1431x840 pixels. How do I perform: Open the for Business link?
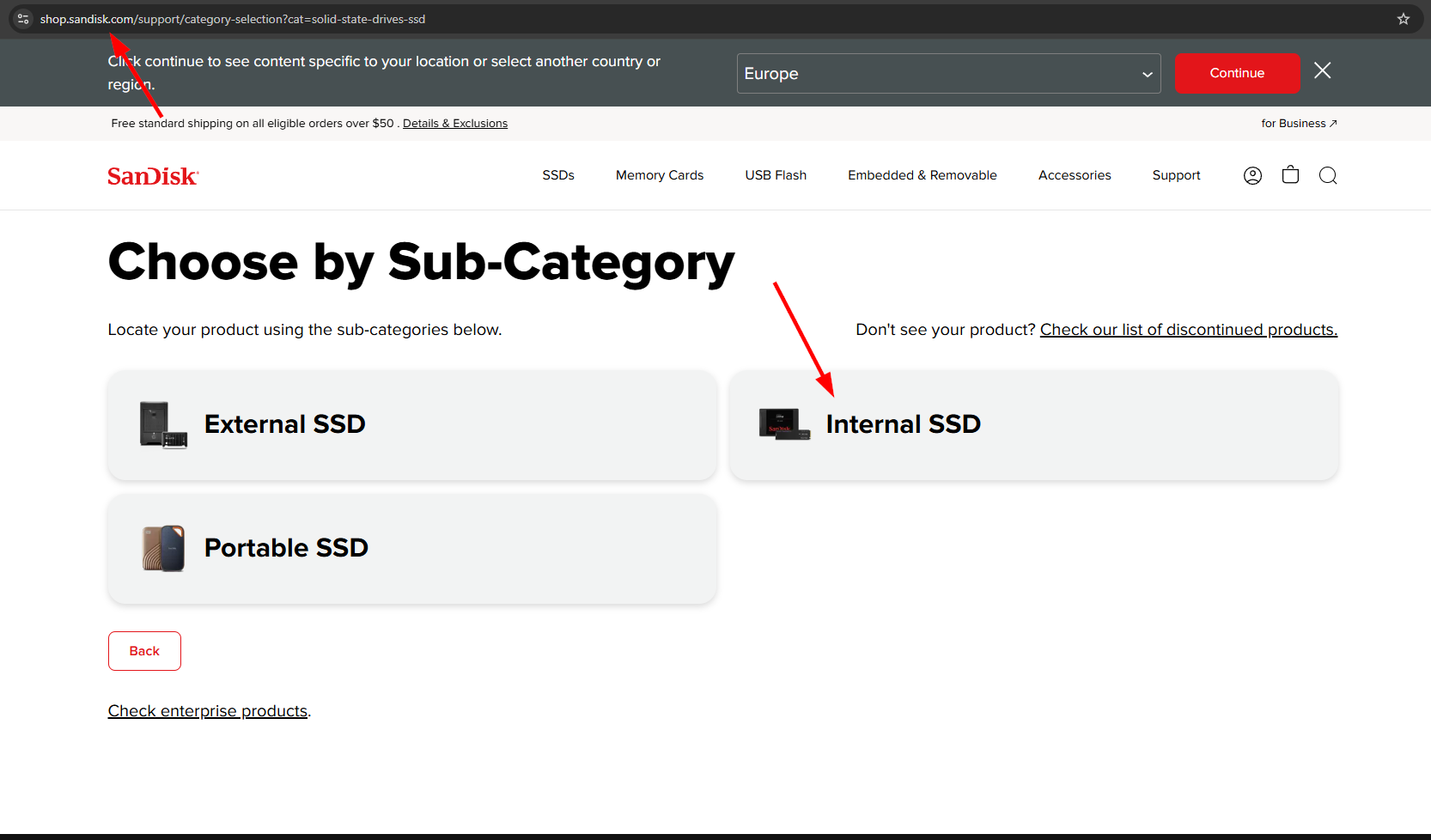(1299, 124)
